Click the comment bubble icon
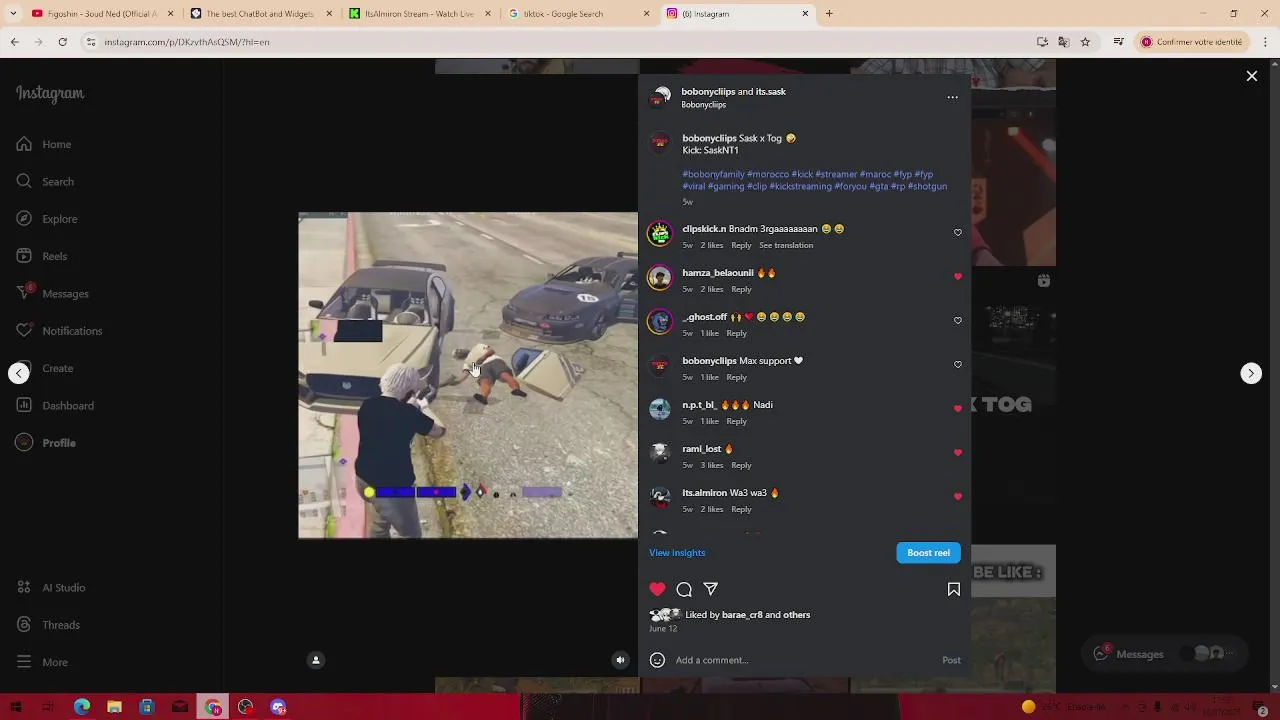Image resolution: width=1280 pixels, height=720 pixels. click(684, 589)
